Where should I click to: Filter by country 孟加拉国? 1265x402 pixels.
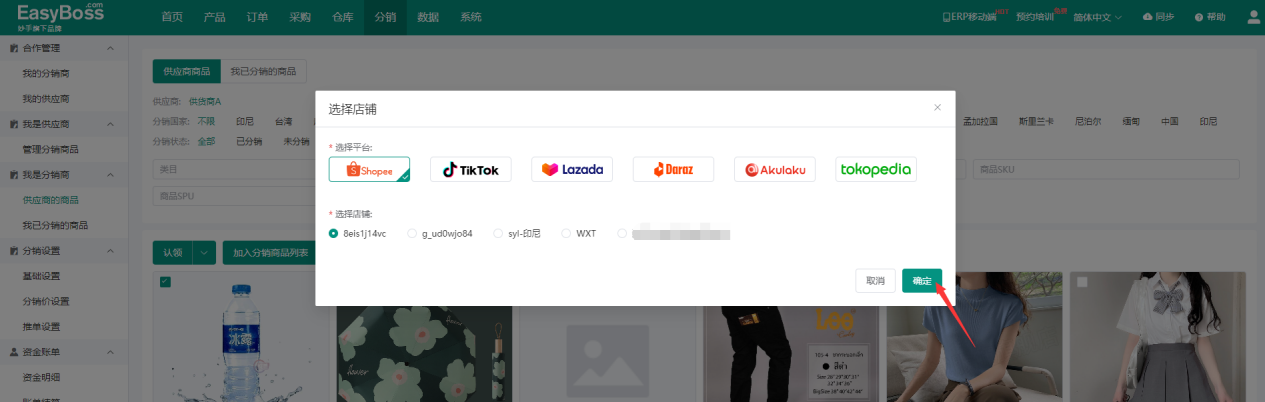pos(980,121)
